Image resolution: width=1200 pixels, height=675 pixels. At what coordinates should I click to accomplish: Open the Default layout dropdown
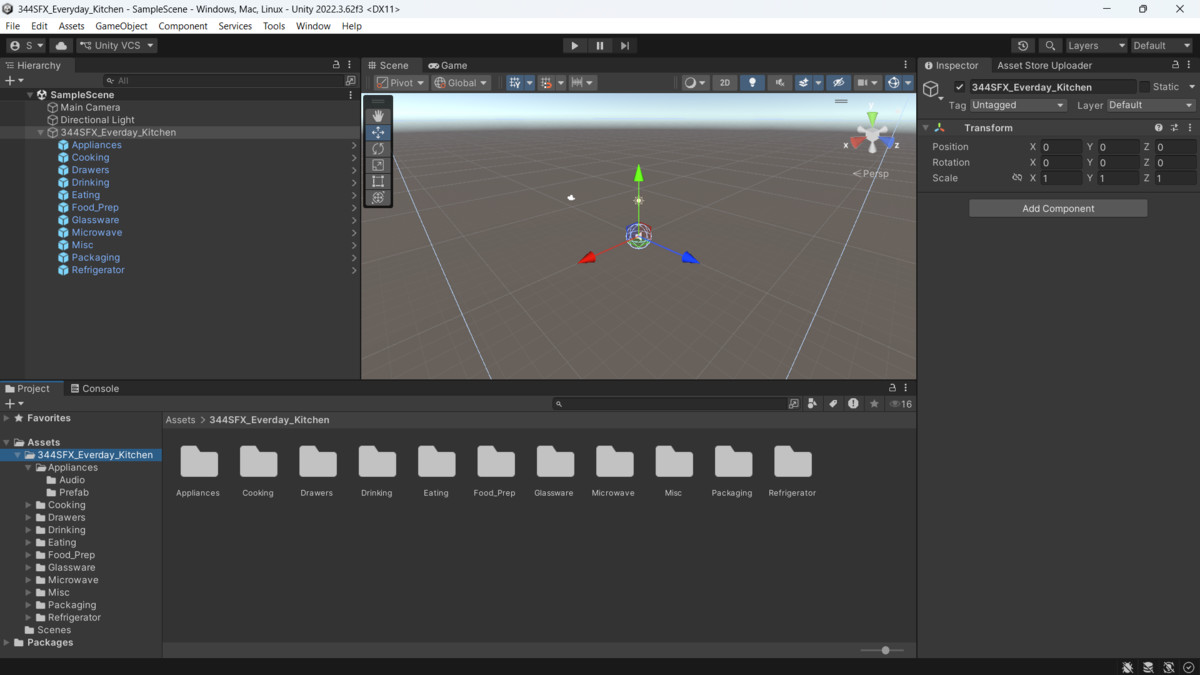[x=1161, y=45]
